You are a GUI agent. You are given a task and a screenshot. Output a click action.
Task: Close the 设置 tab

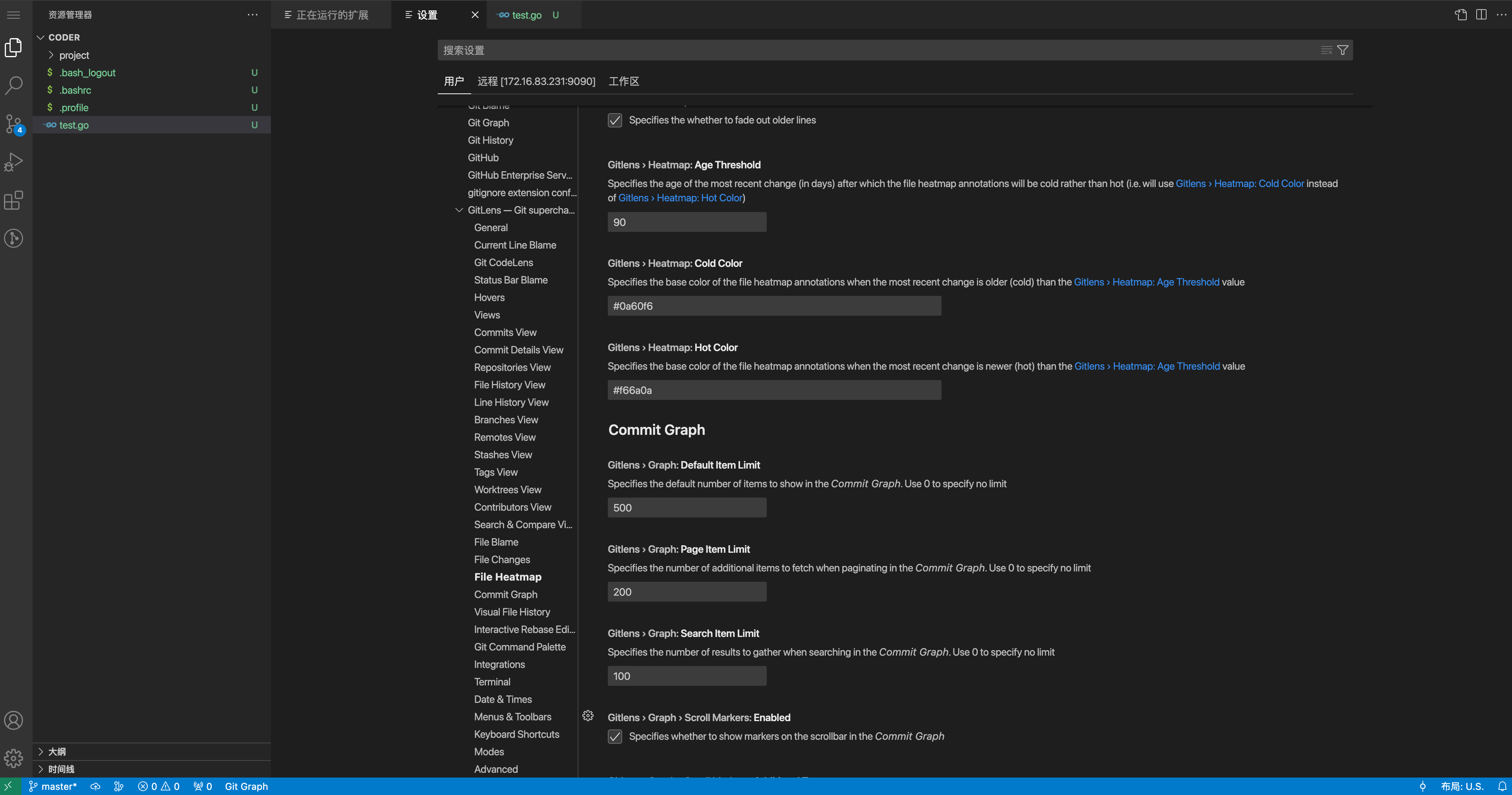[475, 15]
